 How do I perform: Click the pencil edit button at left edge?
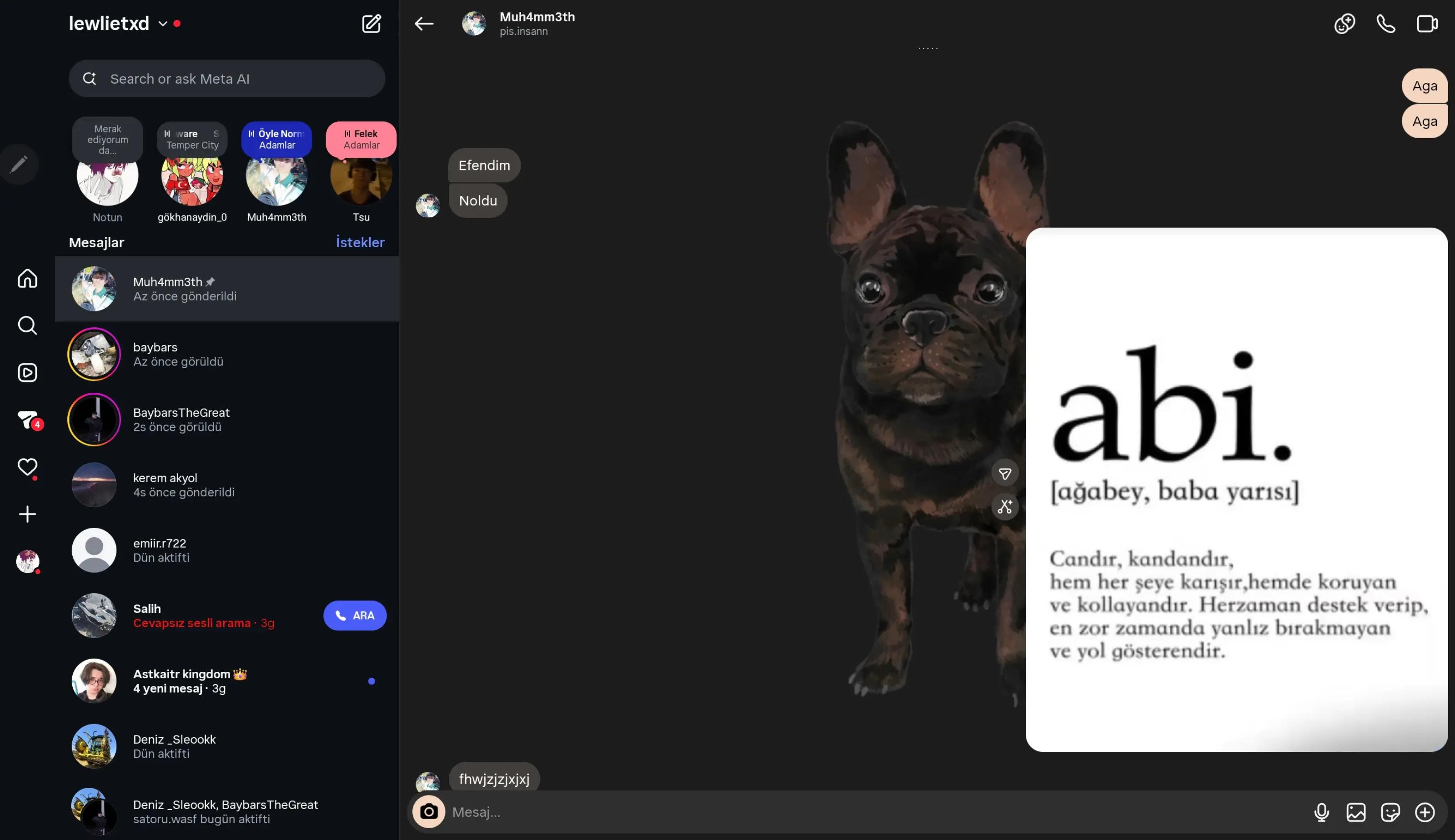coord(19,165)
